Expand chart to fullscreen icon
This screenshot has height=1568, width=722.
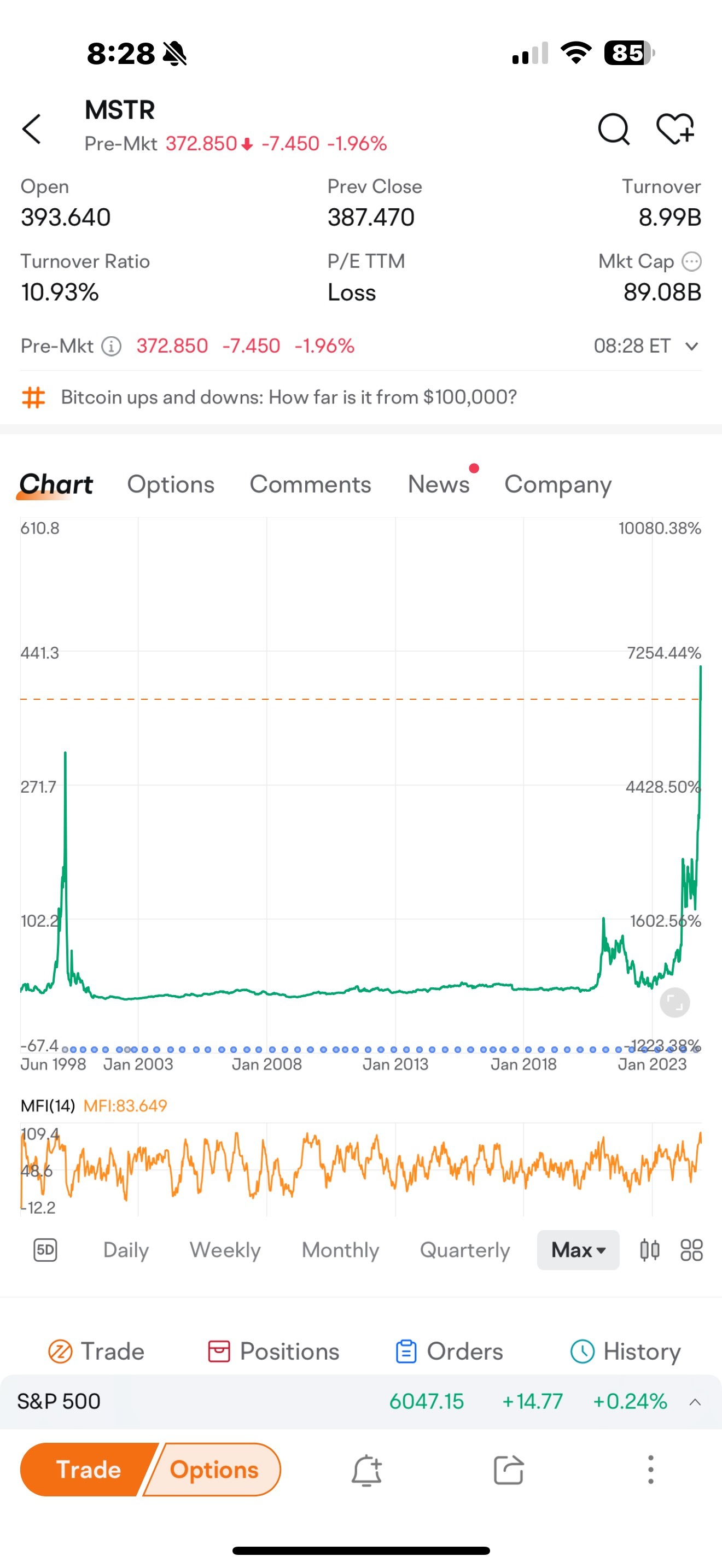pos(674,1003)
